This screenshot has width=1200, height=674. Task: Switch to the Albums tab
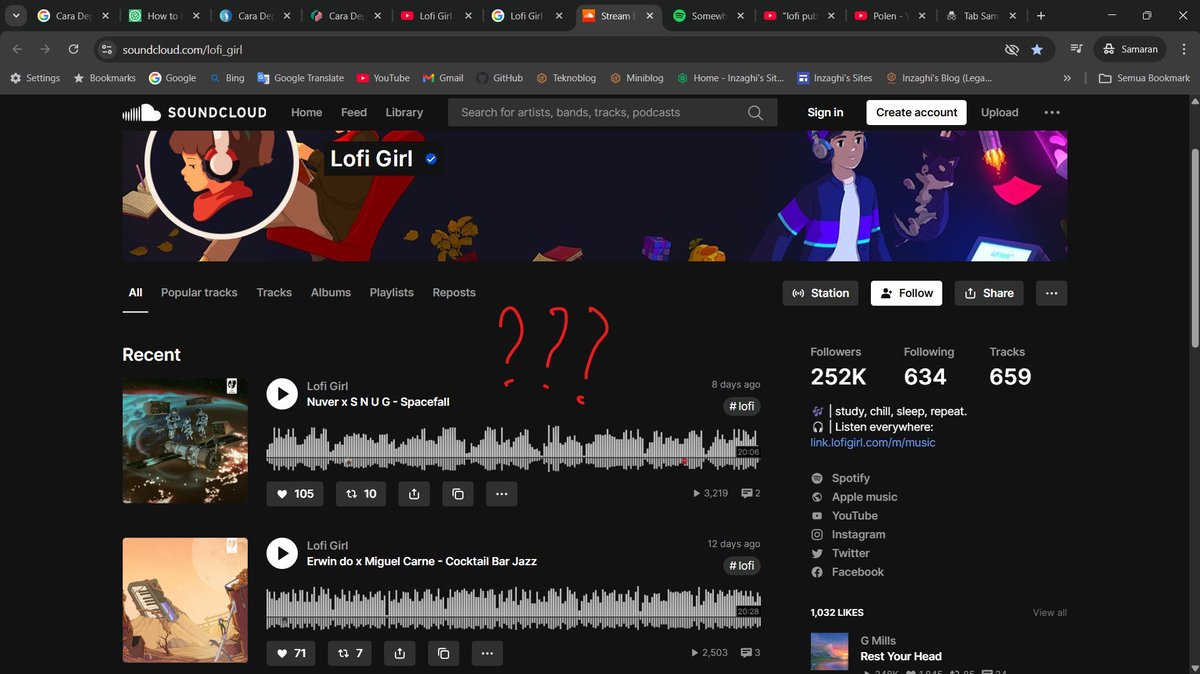click(331, 293)
